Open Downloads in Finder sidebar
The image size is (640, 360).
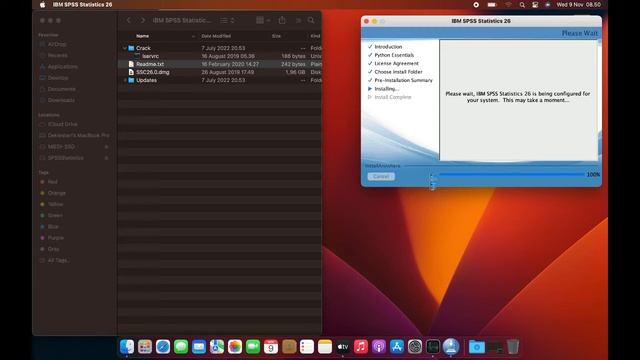tap(61, 100)
